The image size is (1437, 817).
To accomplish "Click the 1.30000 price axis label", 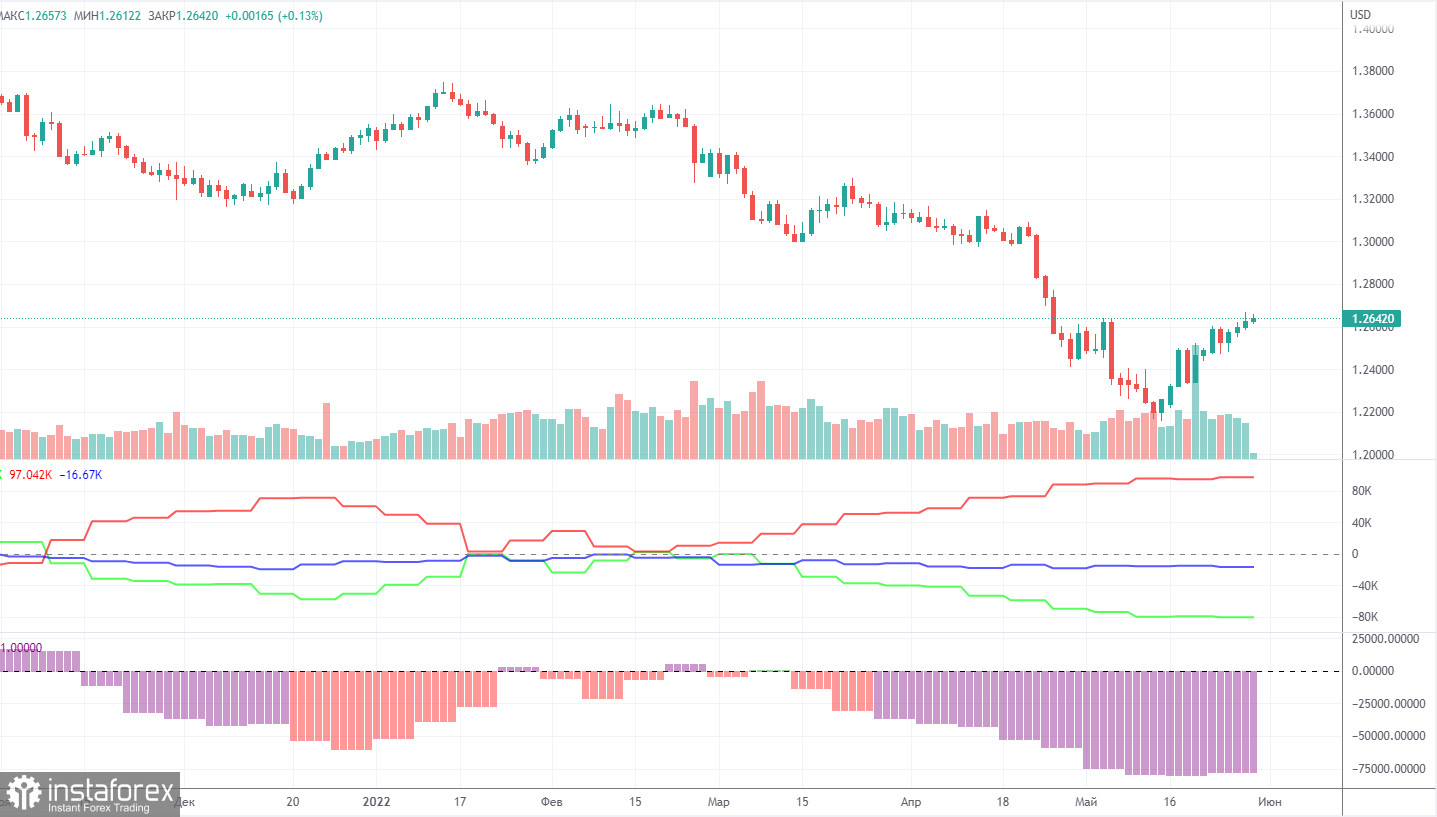I will [x=1372, y=242].
